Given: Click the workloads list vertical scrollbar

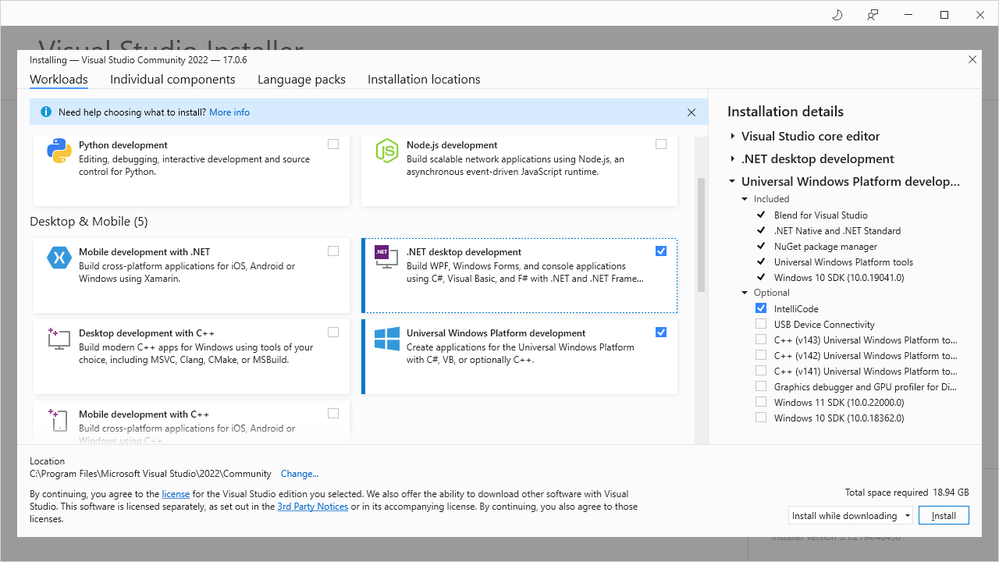Looking at the screenshot, I should pyautogui.click(x=701, y=234).
